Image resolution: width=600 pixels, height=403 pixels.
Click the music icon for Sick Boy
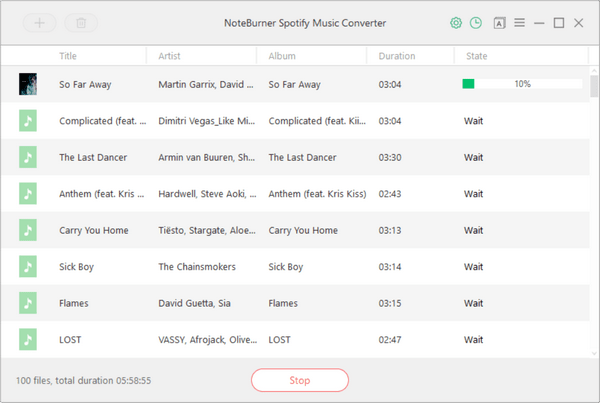tap(28, 266)
